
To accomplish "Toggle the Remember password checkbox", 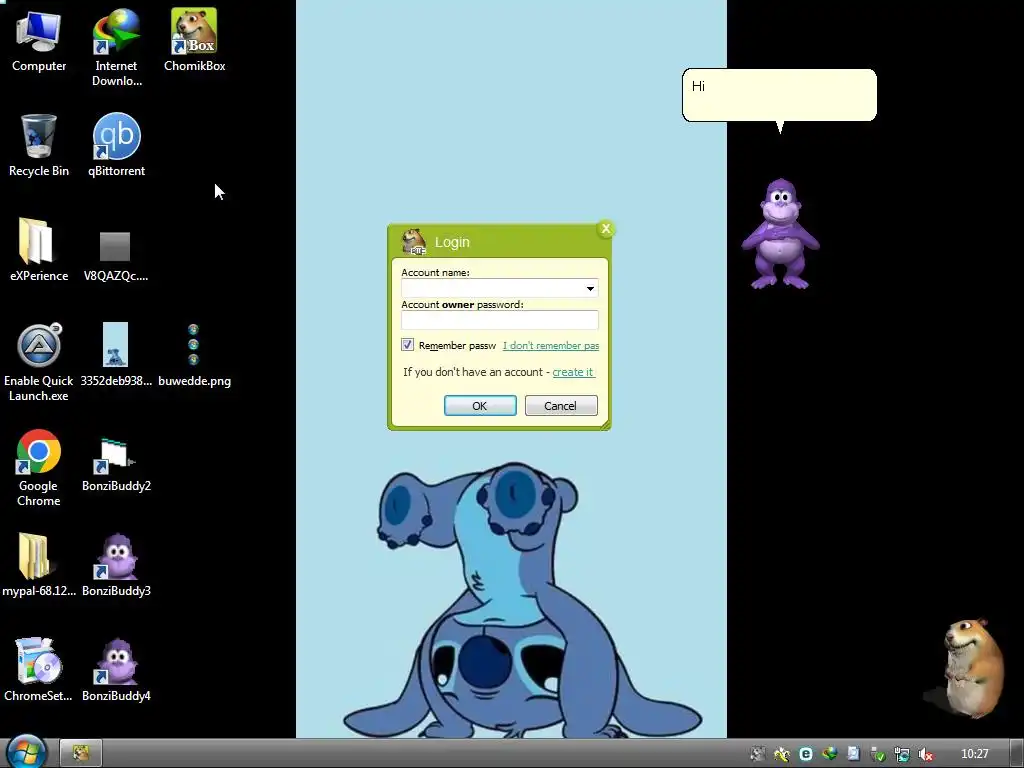I will point(407,345).
